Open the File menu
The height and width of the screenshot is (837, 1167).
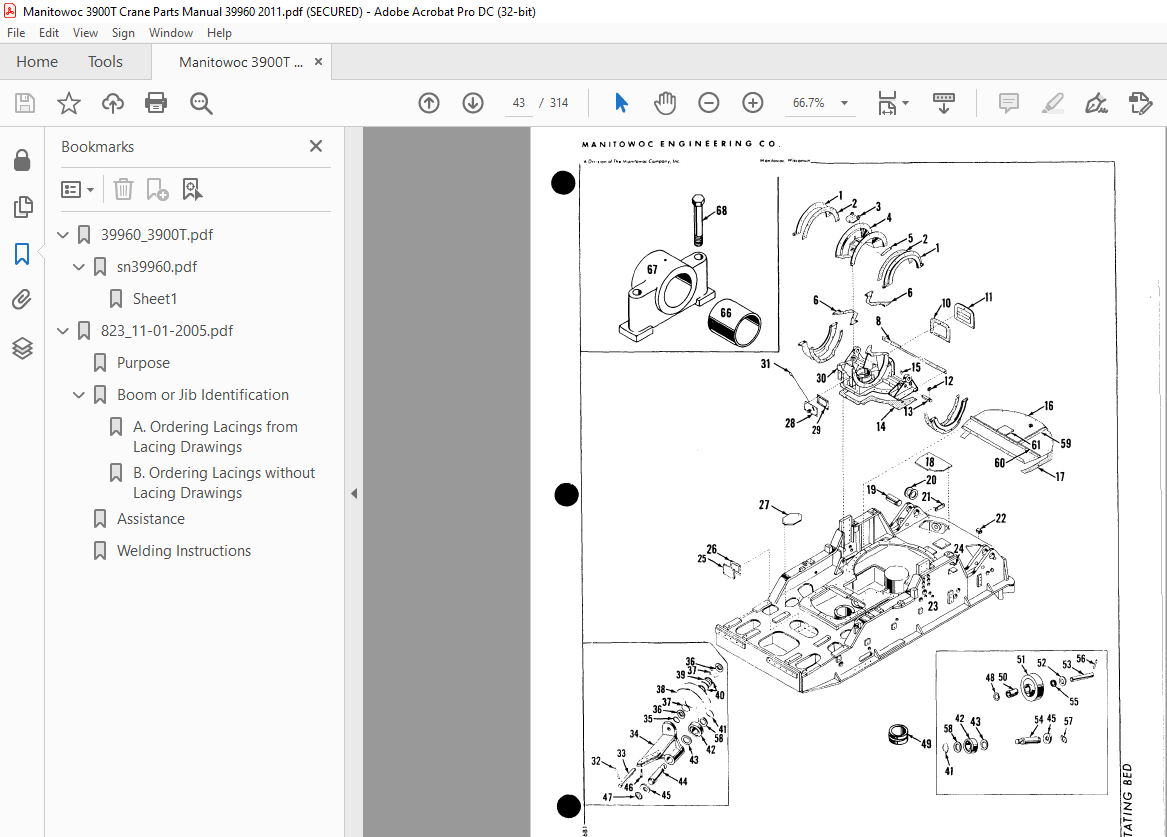point(16,33)
